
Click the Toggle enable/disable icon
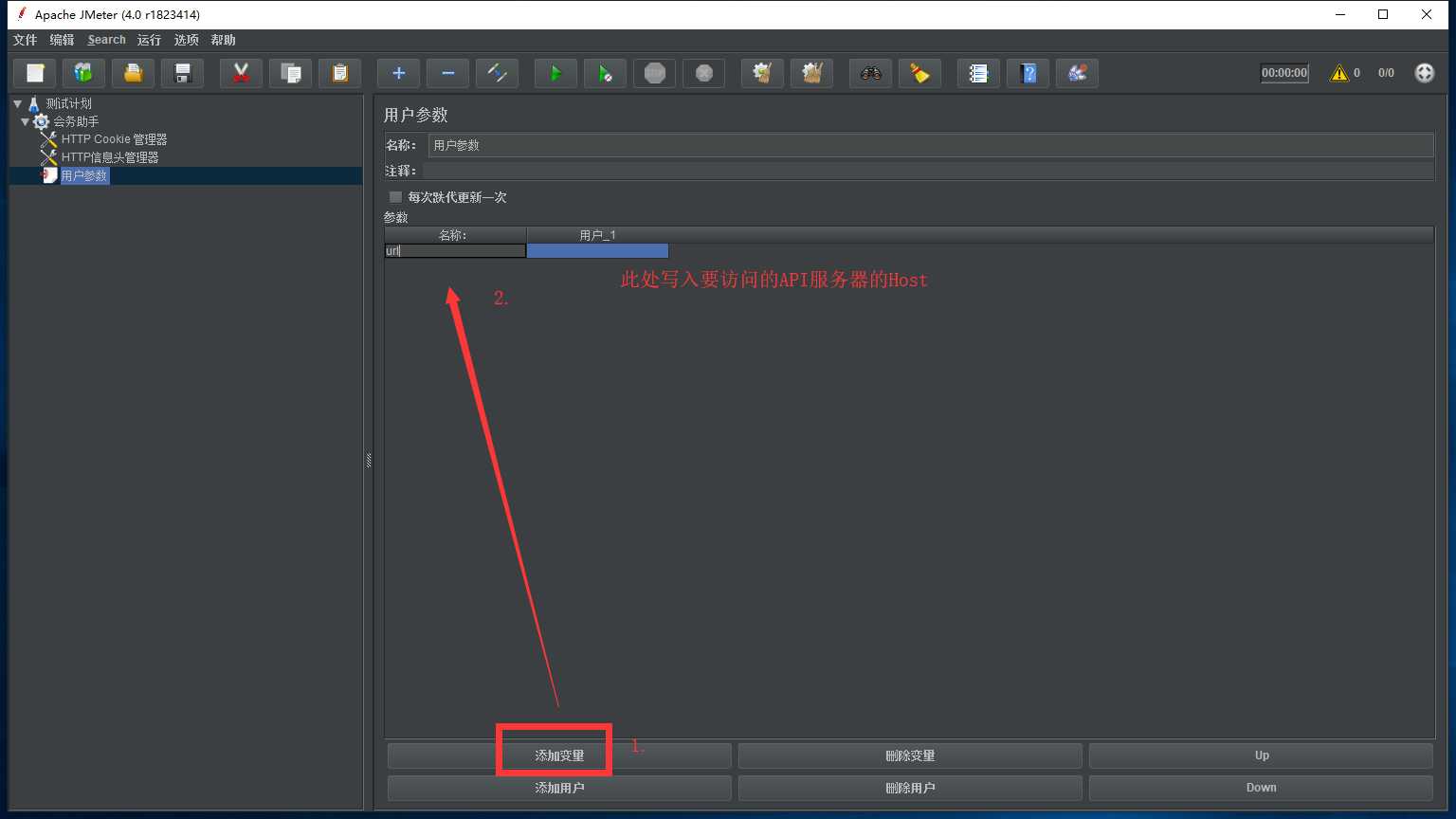(497, 73)
